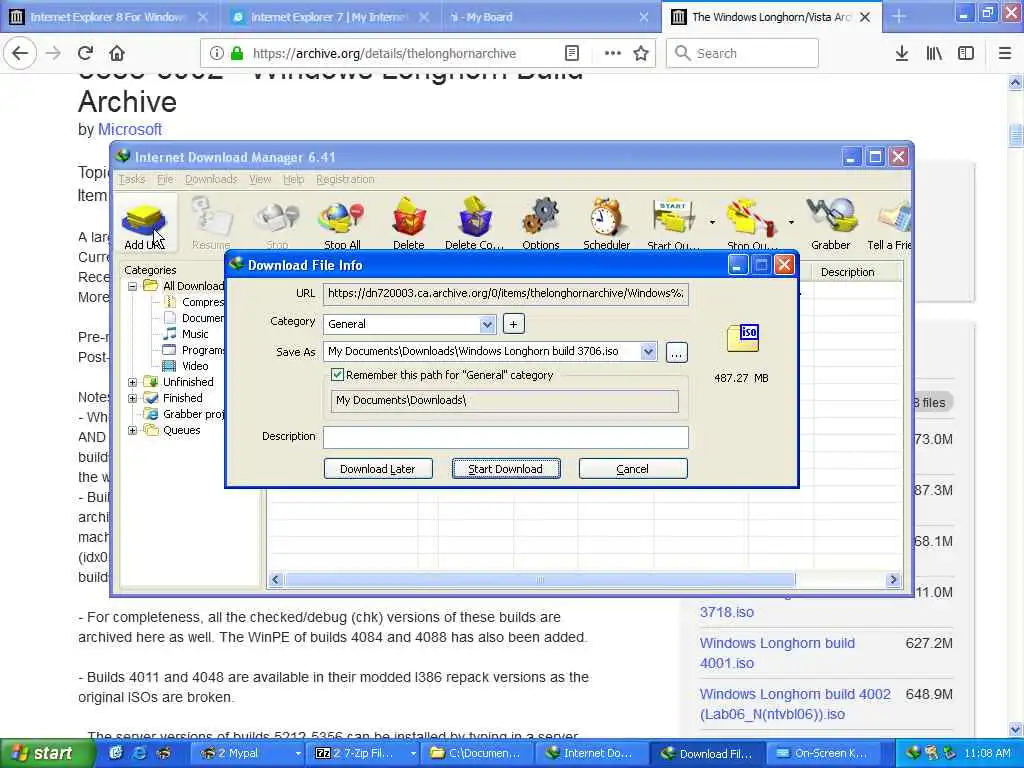Open the browser library icon

click(934, 53)
